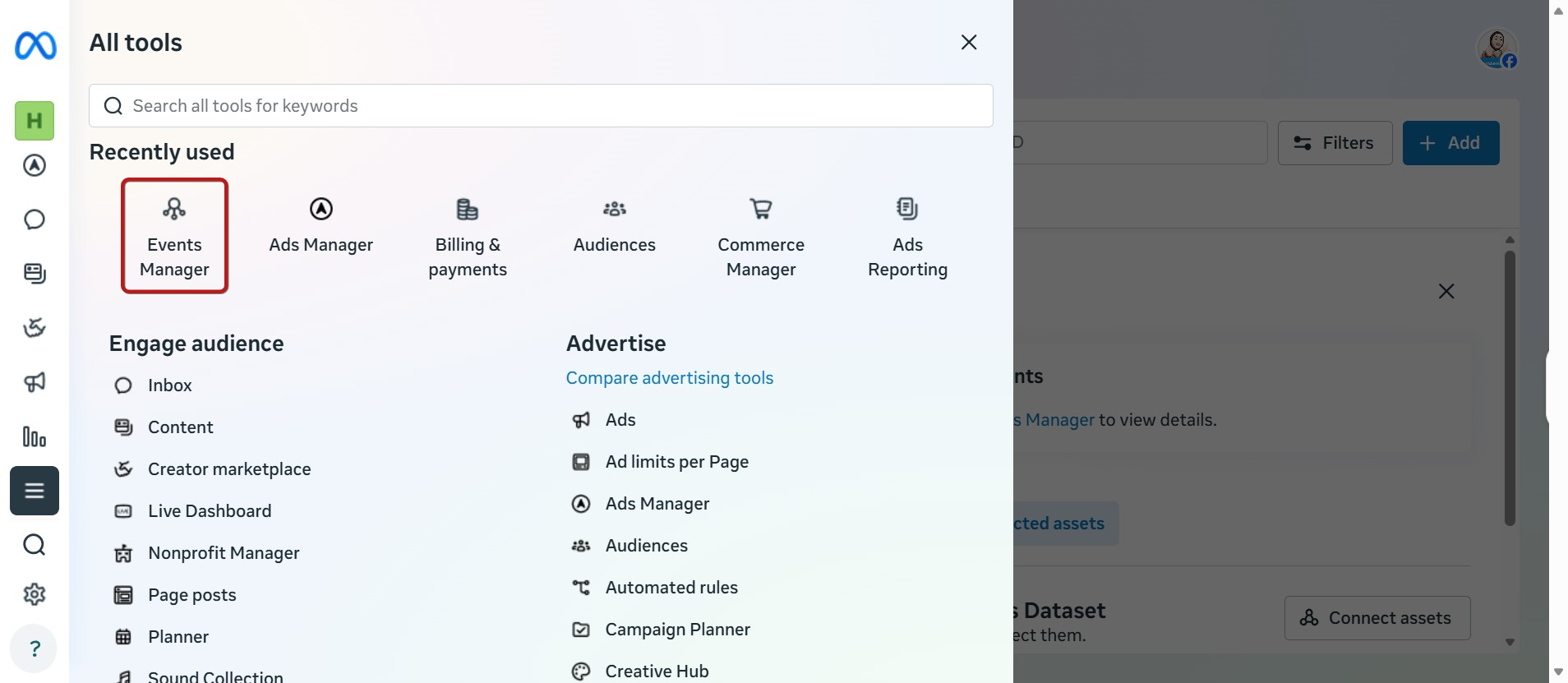Click the Connect assets button
This screenshot has width=1568, height=683.
[x=1377, y=618]
